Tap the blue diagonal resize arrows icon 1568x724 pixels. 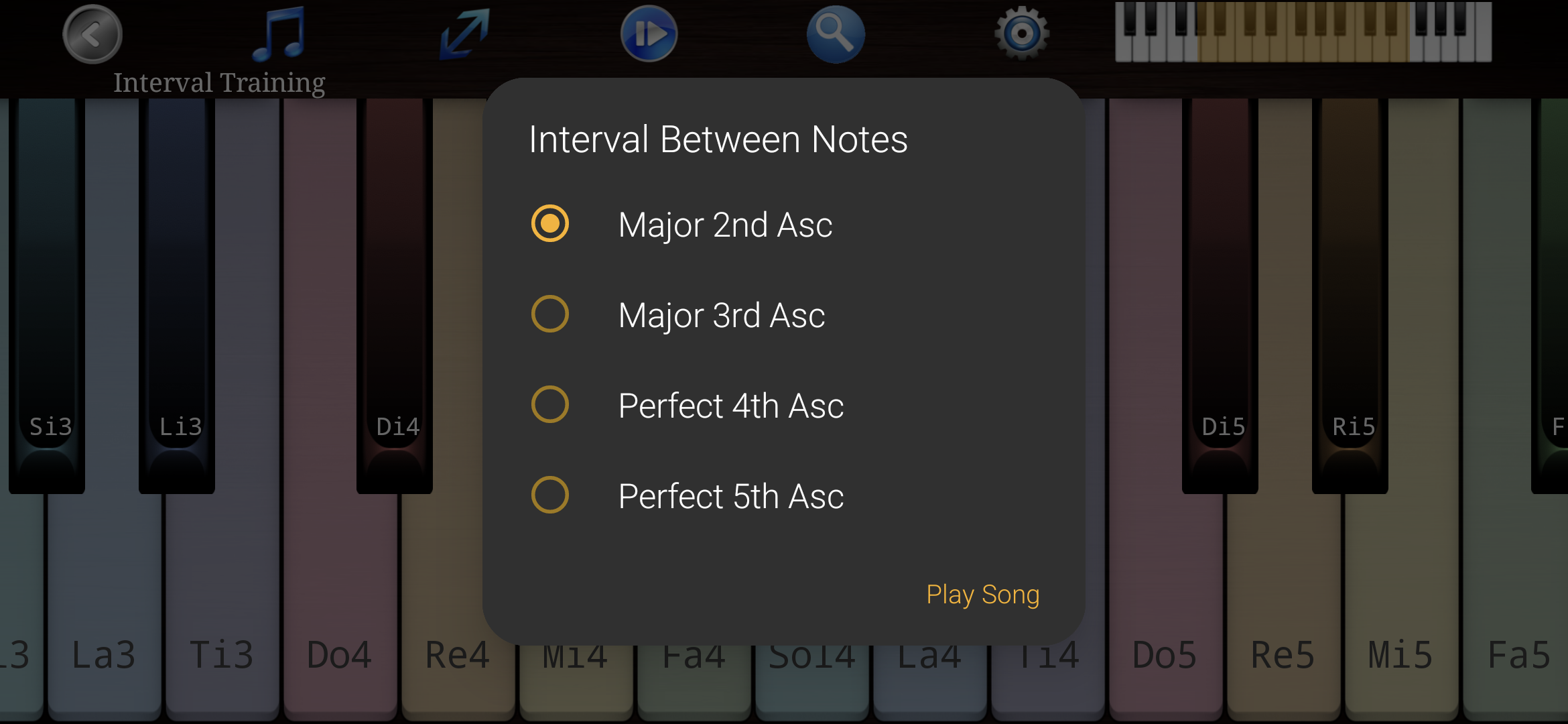(465, 34)
